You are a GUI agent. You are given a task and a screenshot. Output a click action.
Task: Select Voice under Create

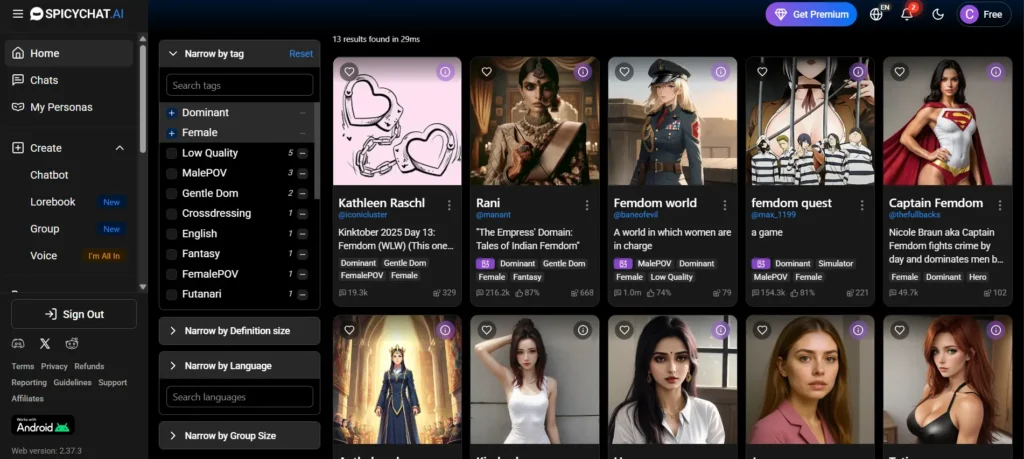coord(44,255)
